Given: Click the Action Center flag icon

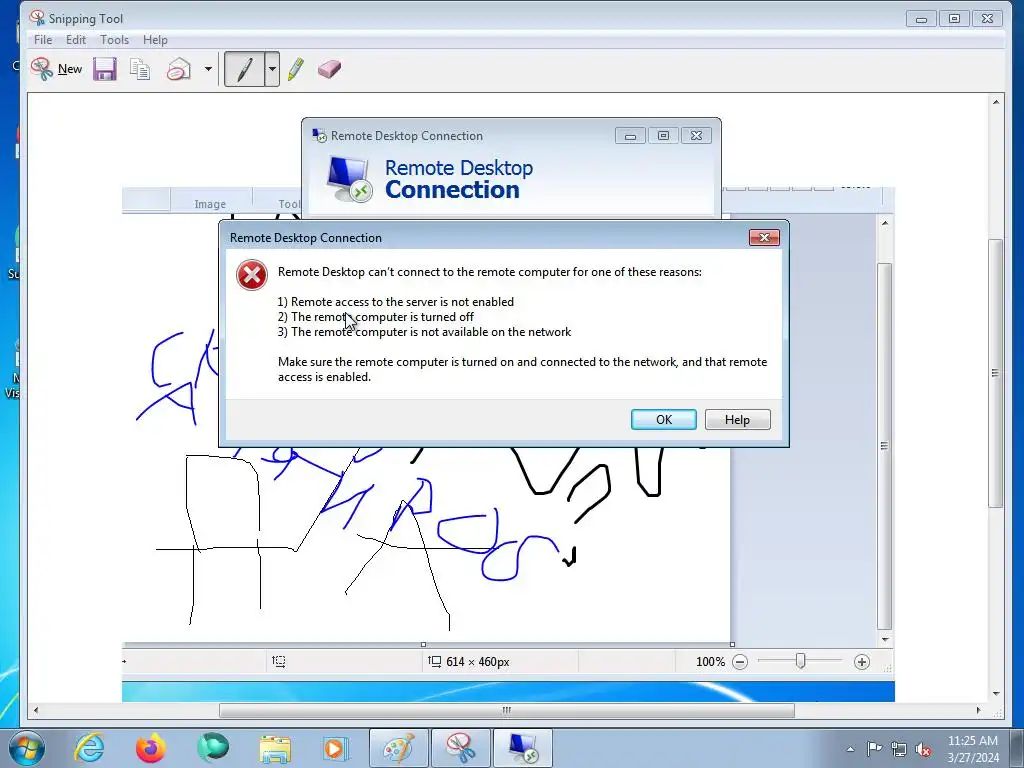Looking at the screenshot, I should click(x=874, y=748).
